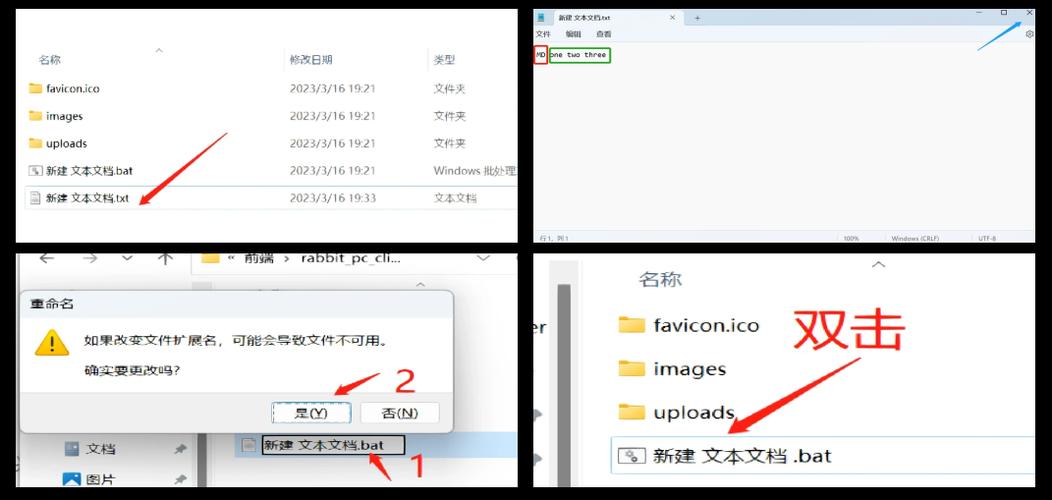Click the 100% zoom status entry
Screen dimensions: 1052x500
click(x=851, y=238)
